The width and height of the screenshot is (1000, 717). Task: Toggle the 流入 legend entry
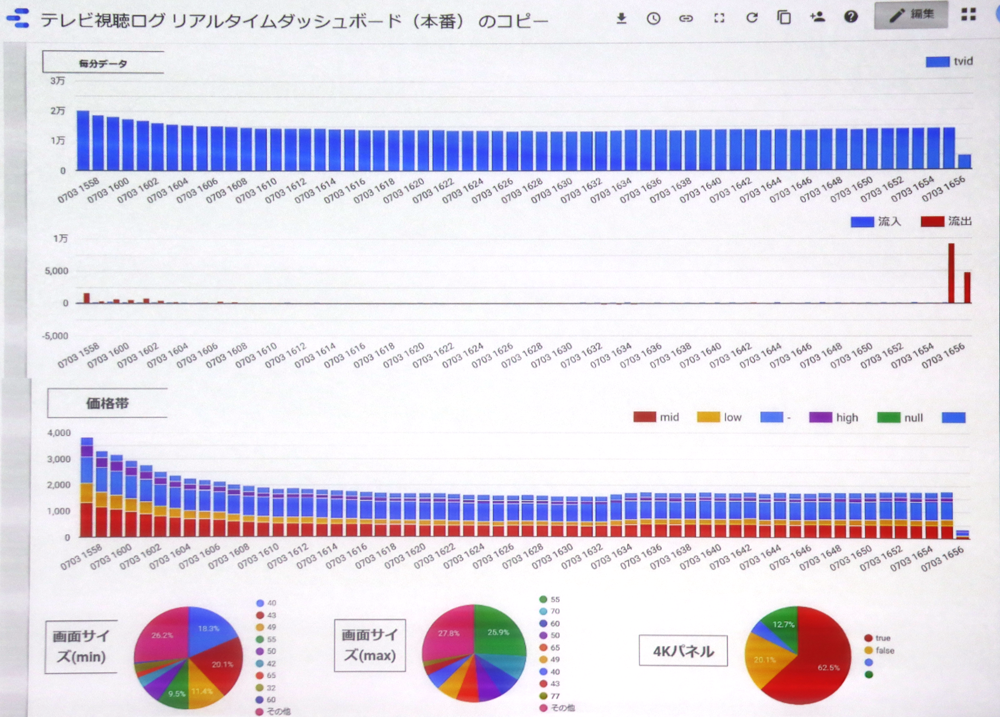(875, 221)
